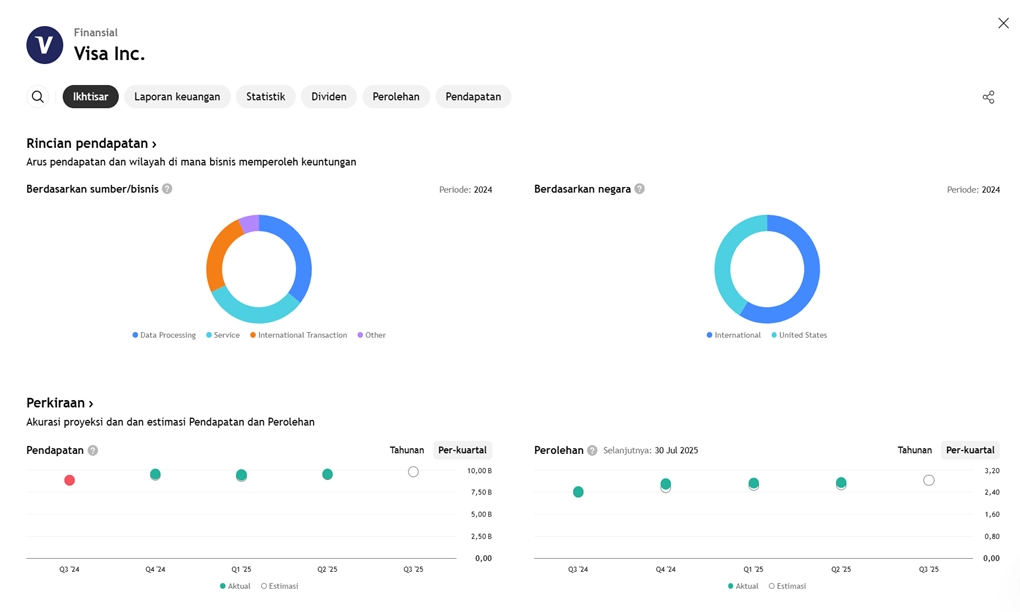Open the Statistik tab
This screenshot has height=612, width=1020.
pyautogui.click(x=265, y=97)
